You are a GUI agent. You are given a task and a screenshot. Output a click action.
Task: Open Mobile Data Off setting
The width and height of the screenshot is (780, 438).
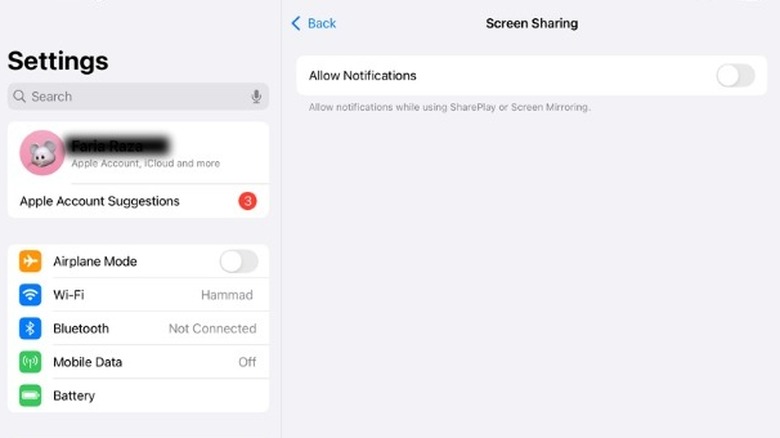(247, 362)
